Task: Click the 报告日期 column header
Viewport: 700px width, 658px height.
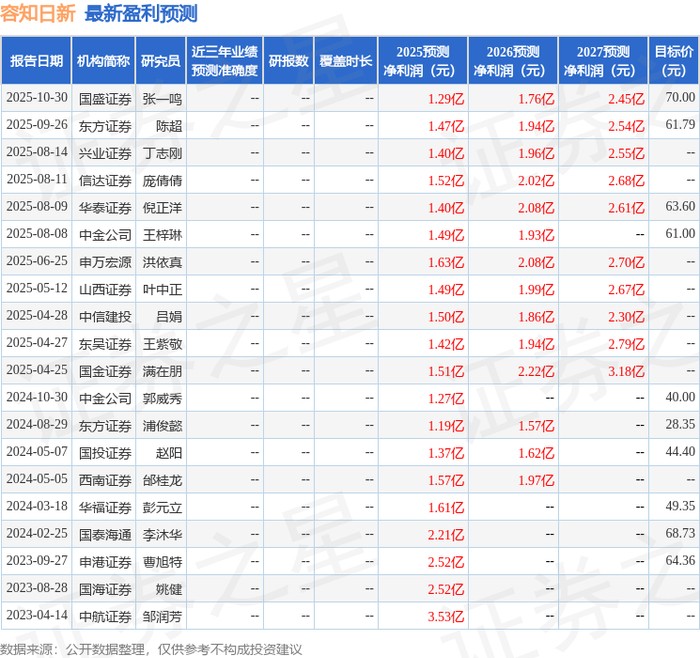Action: 36,61
